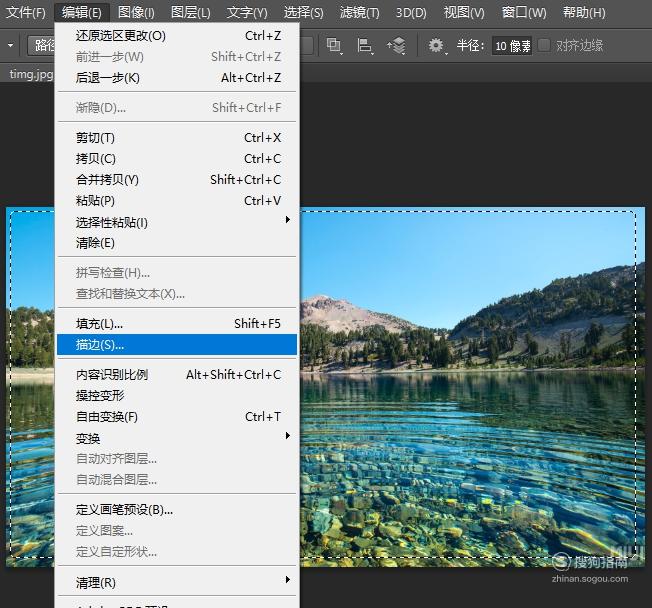
Task: Open the 窗口(W) menu
Action: [524, 12]
